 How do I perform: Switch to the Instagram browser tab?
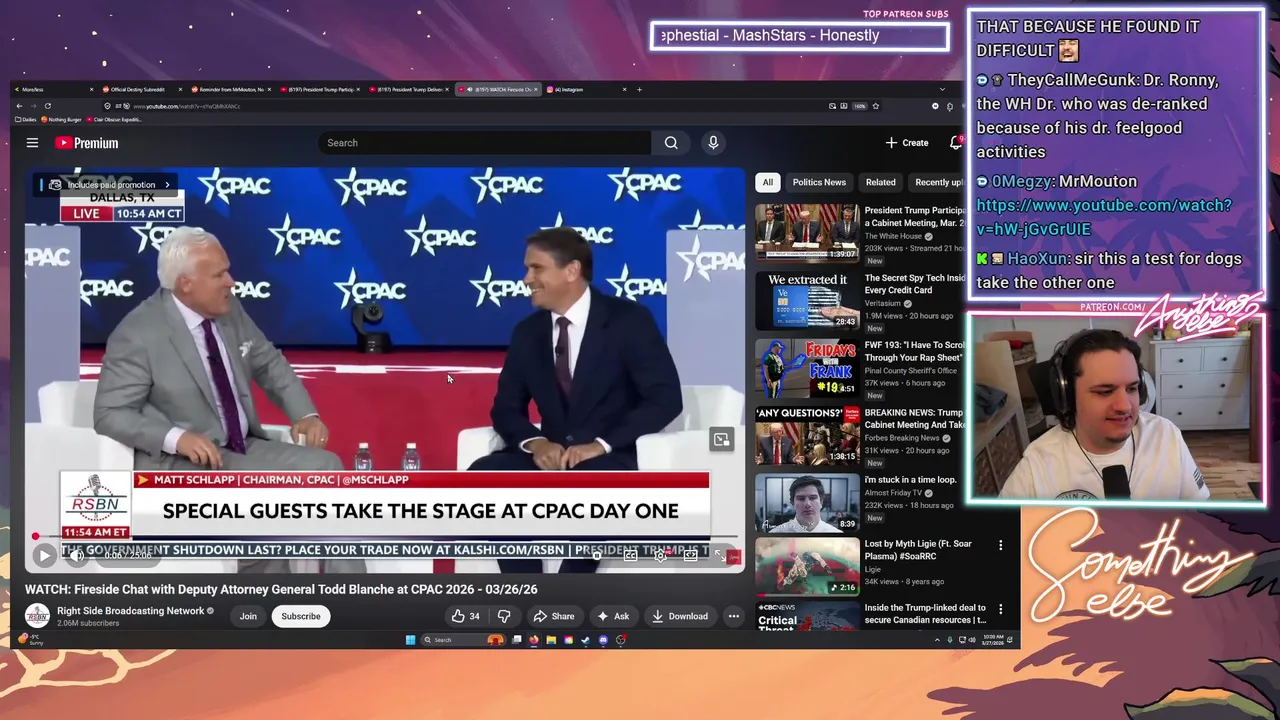tap(586, 89)
